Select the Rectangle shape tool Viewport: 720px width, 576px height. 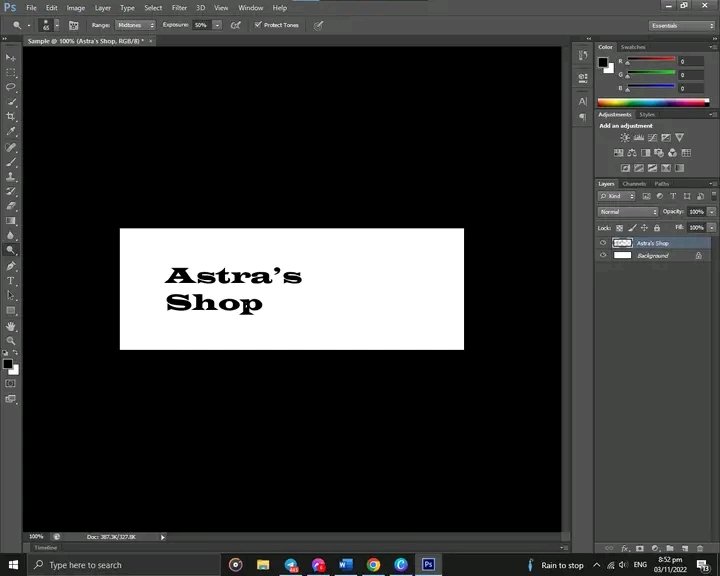pyautogui.click(x=10, y=311)
